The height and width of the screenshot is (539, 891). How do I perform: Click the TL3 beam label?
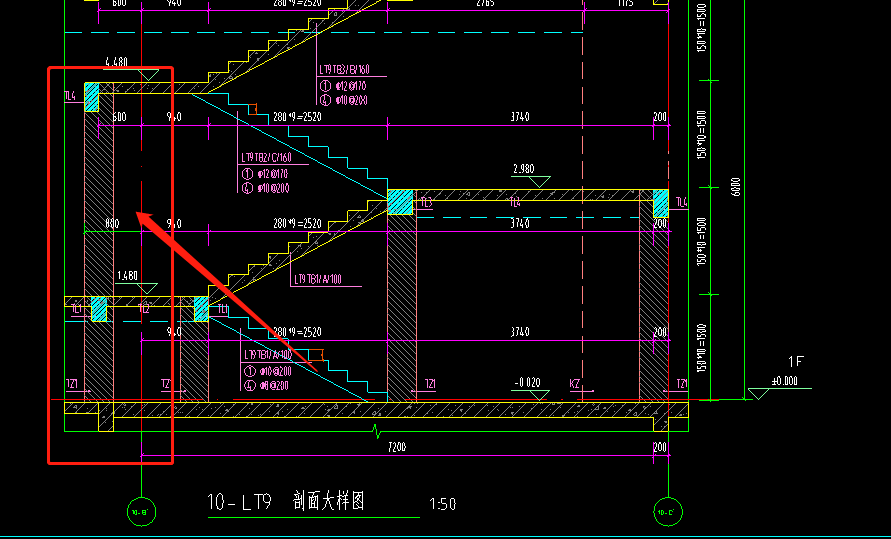coord(426,202)
